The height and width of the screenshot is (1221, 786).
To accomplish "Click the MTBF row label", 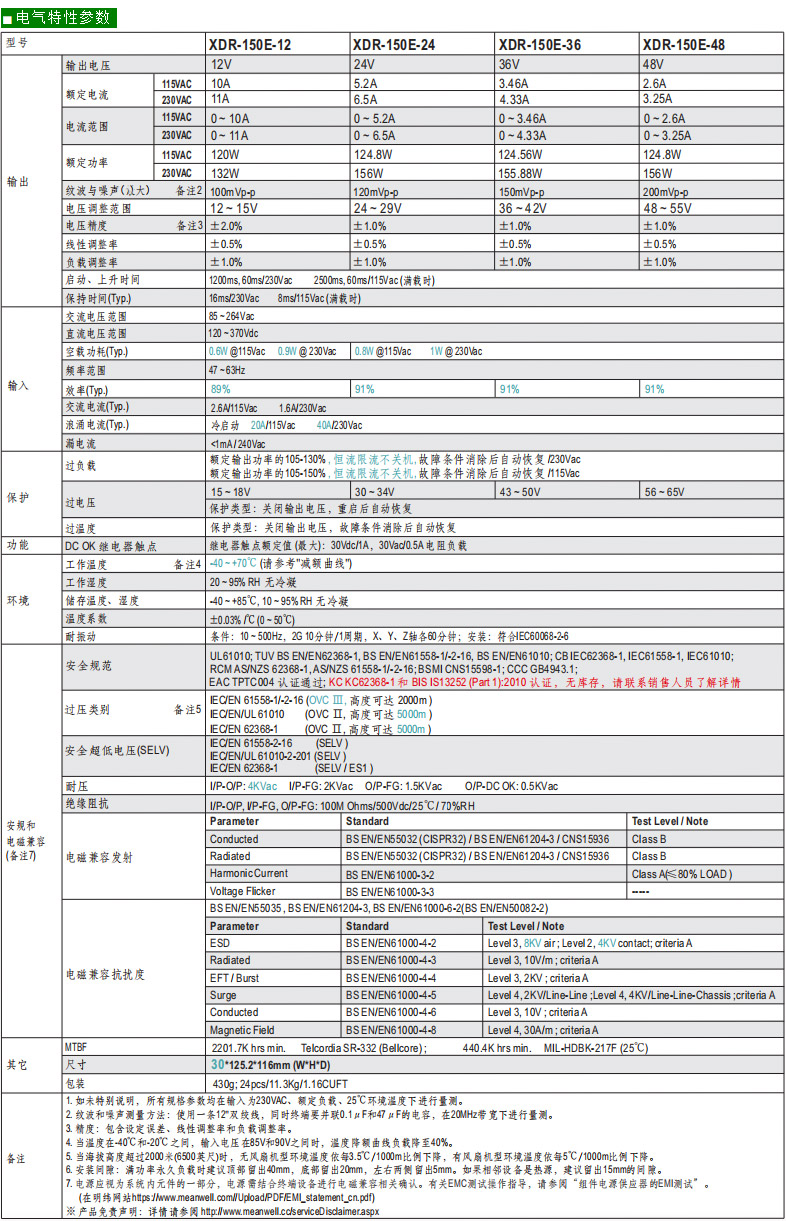I will tap(76, 1048).
